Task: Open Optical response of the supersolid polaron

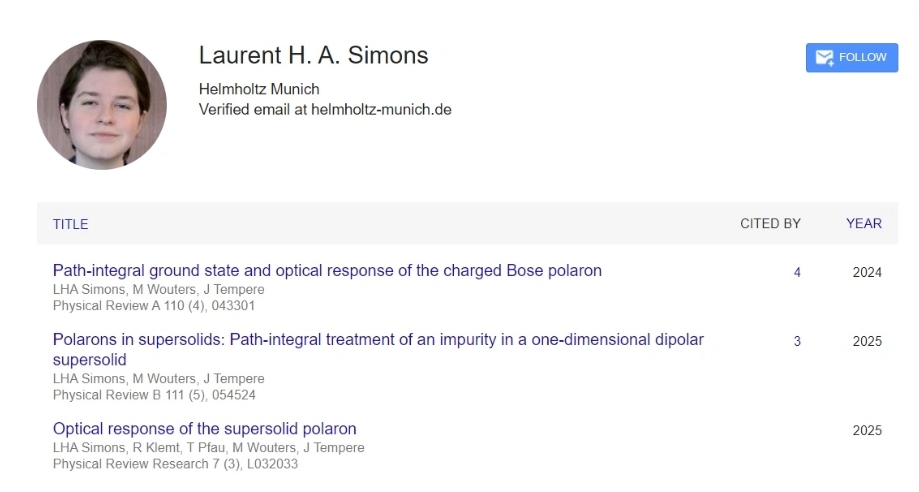Action: [x=204, y=429]
